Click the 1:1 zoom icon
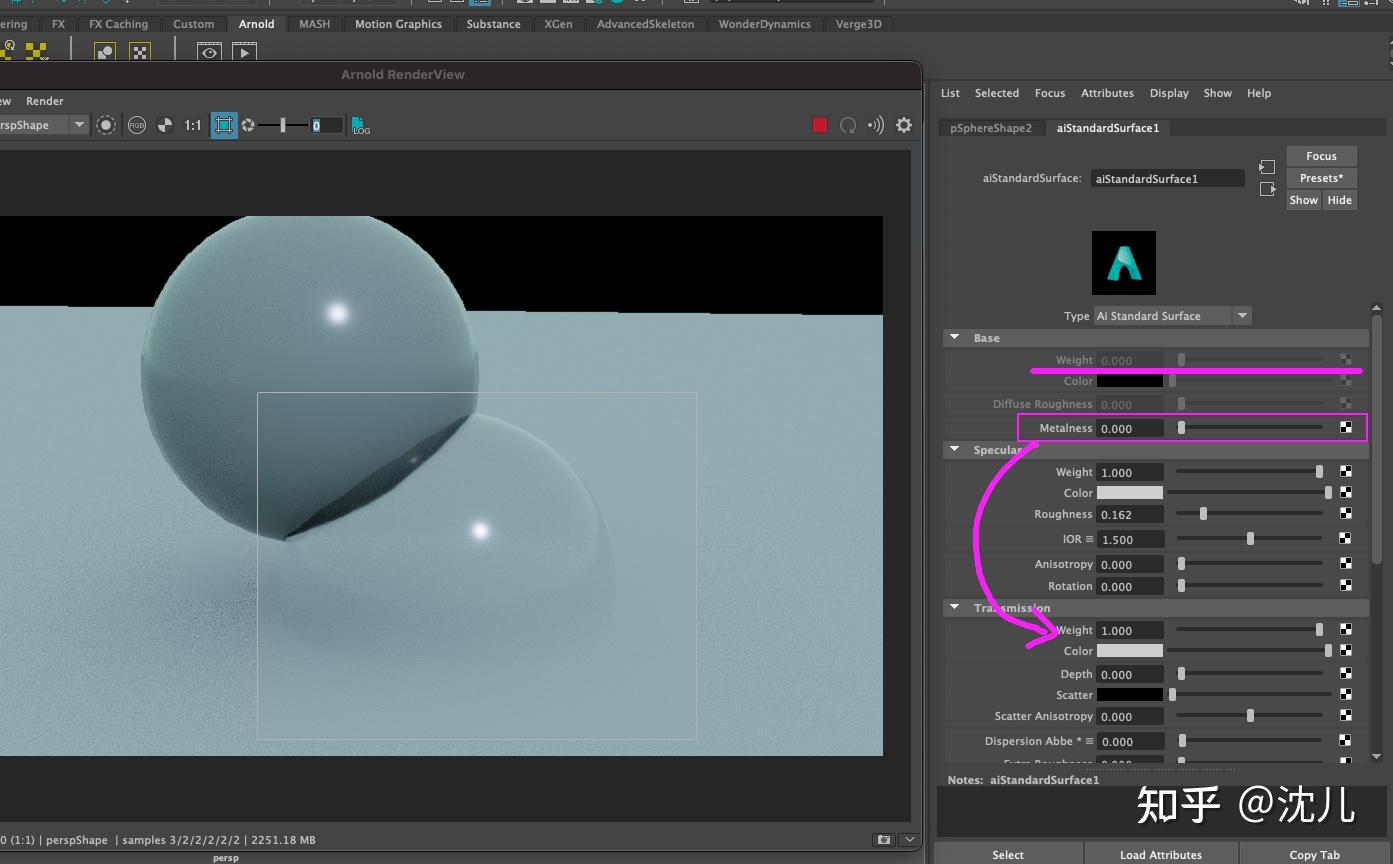 [193, 125]
